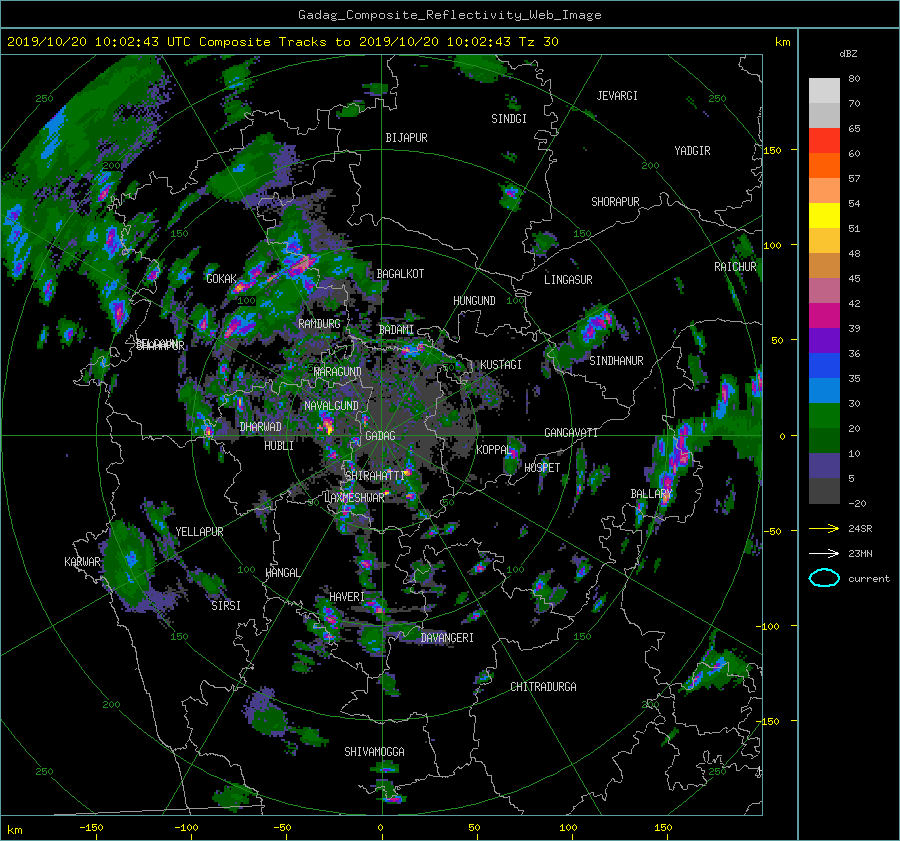Click the NARAGUND city label
Image resolution: width=900 pixels, height=841 pixels.
click(338, 371)
